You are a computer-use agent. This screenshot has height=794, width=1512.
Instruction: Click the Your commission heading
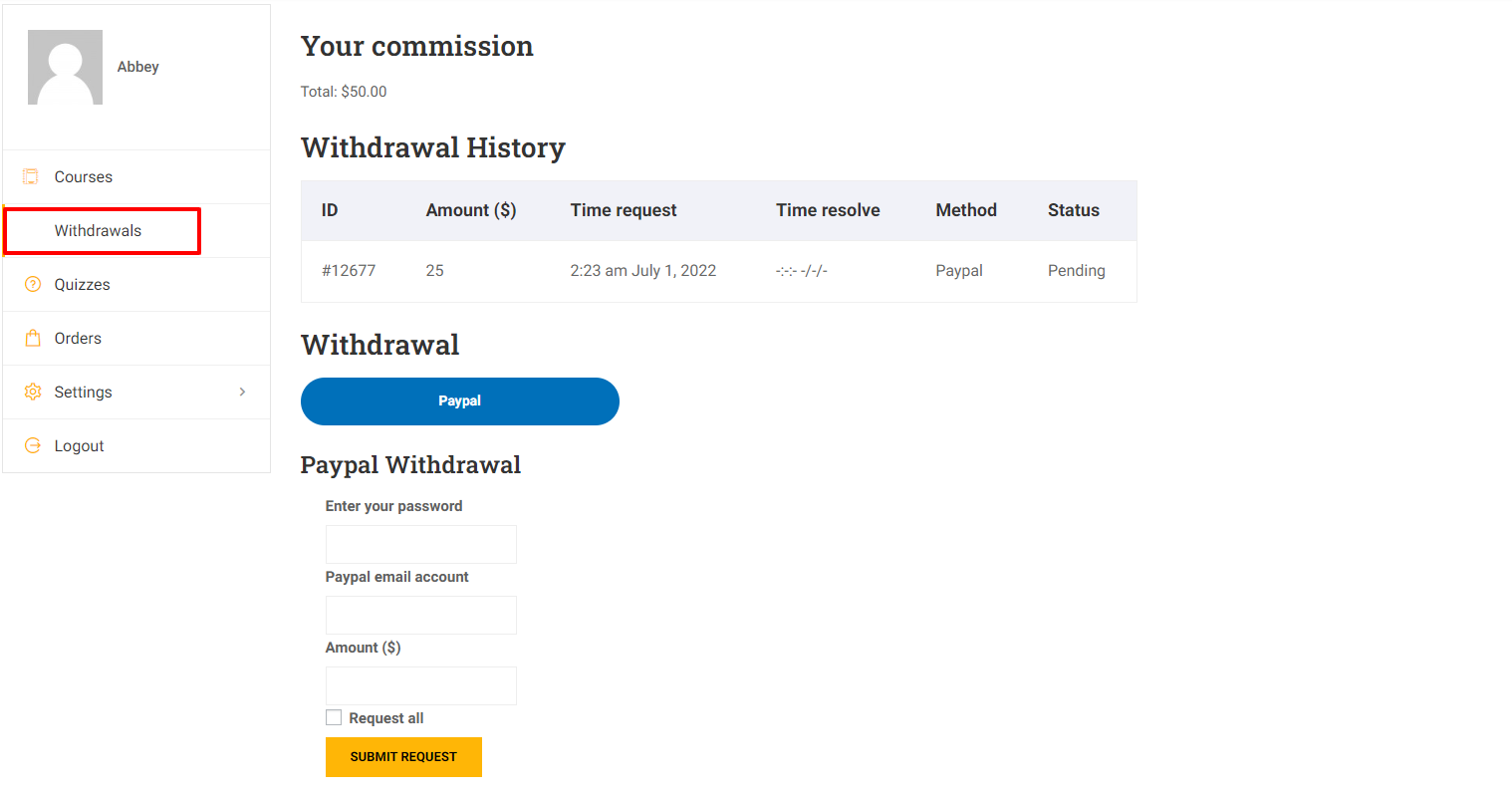click(417, 46)
